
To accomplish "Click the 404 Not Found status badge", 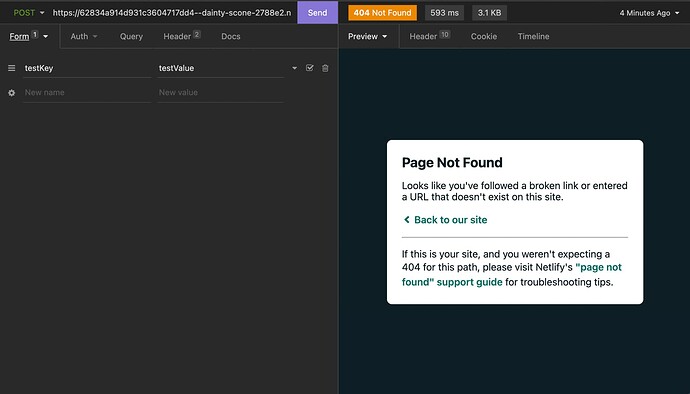I will point(382,13).
